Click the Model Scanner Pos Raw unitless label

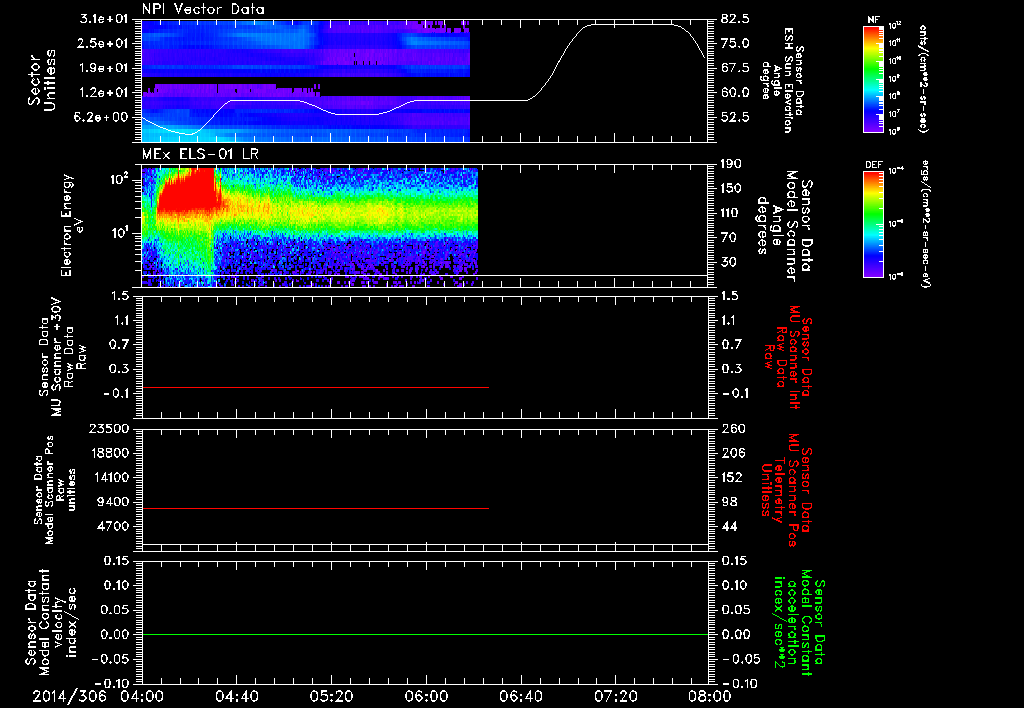coord(55,490)
